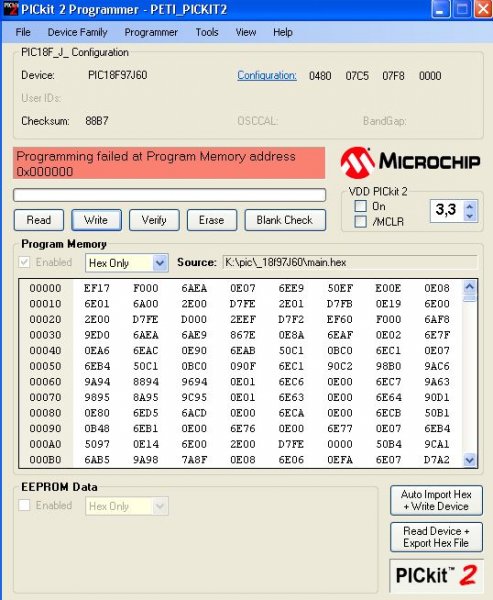Toggle the /MCLR checkbox
The width and height of the screenshot is (493, 600).
tap(361, 222)
